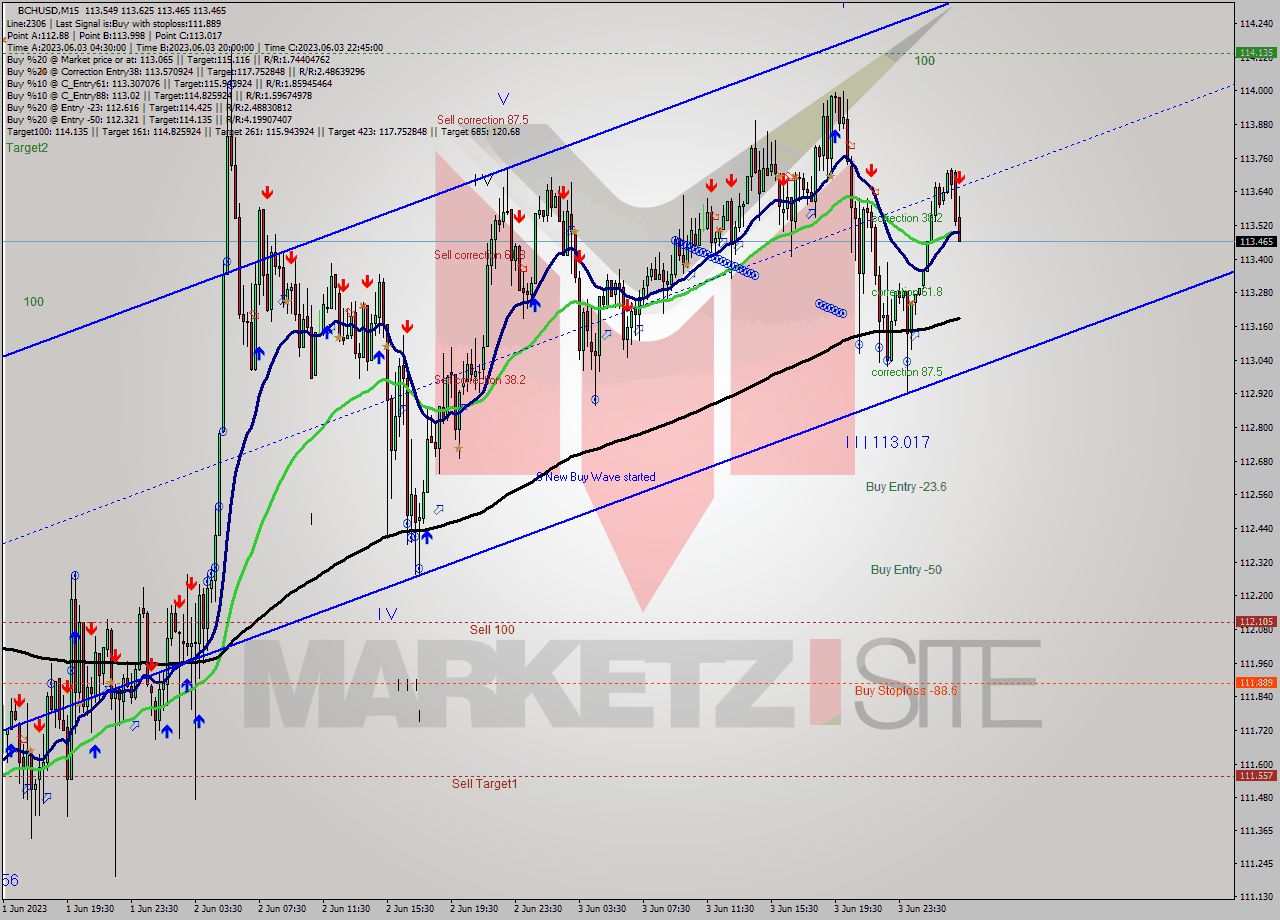This screenshot has height=920, width=1280.
Task: Click the 'Sell Target1' level label
Action: (485, 784)
